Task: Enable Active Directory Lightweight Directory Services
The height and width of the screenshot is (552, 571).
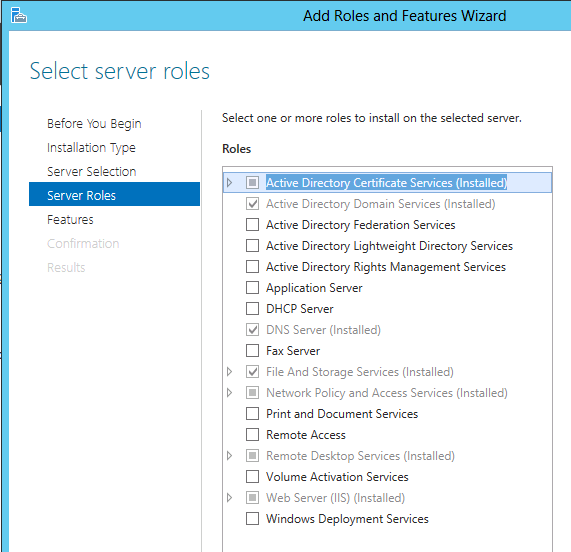Action: (x=252, y=246)
